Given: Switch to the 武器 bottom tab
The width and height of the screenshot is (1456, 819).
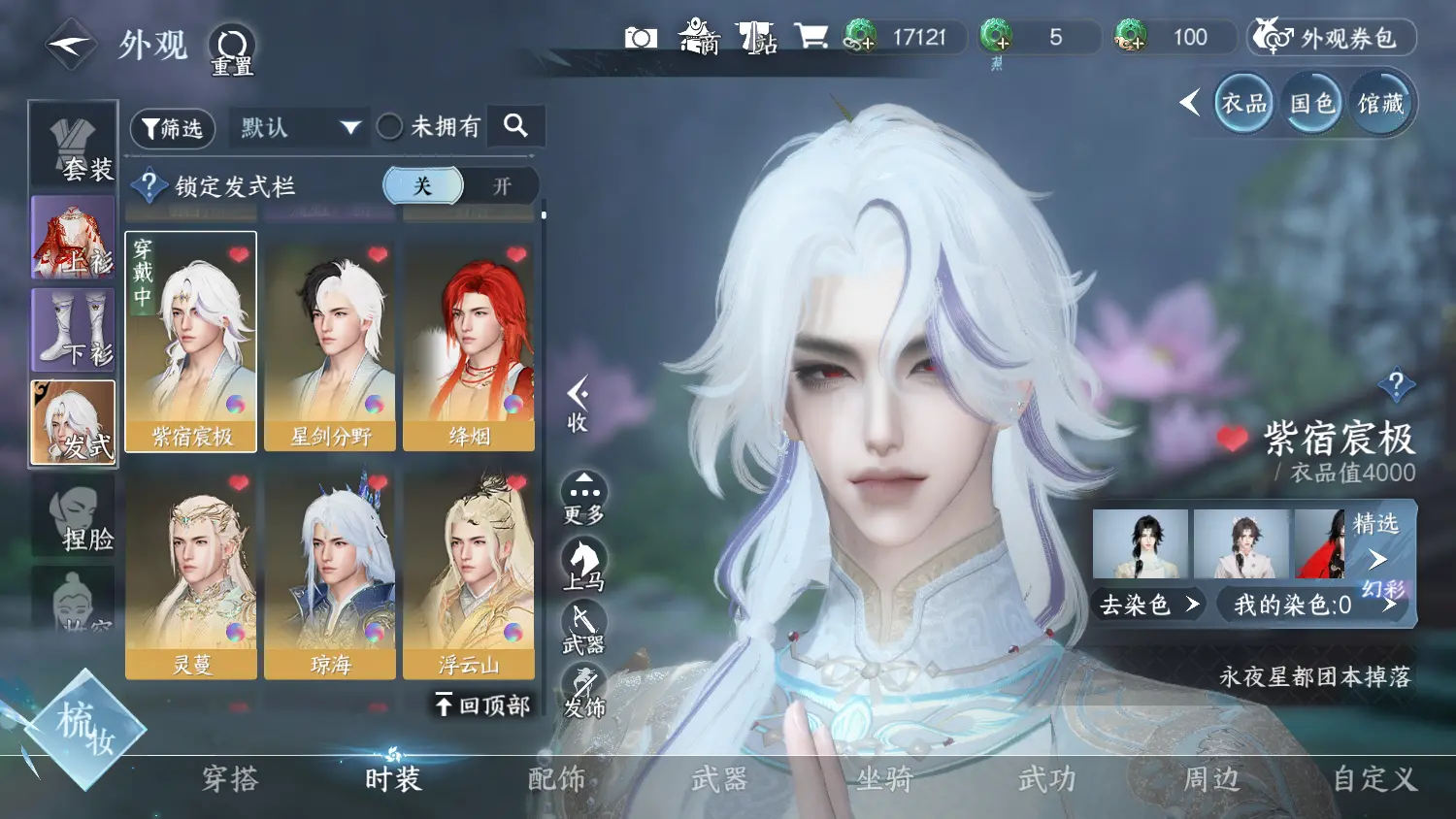Looking at the screenshot, I should click(719, 779).
